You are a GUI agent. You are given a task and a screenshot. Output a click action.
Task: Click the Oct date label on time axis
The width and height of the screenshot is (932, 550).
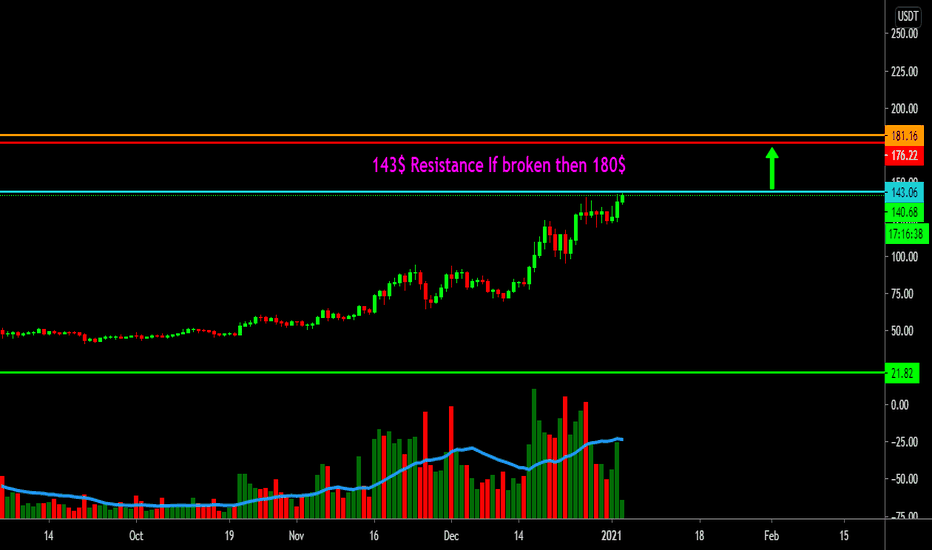[136, 536]
